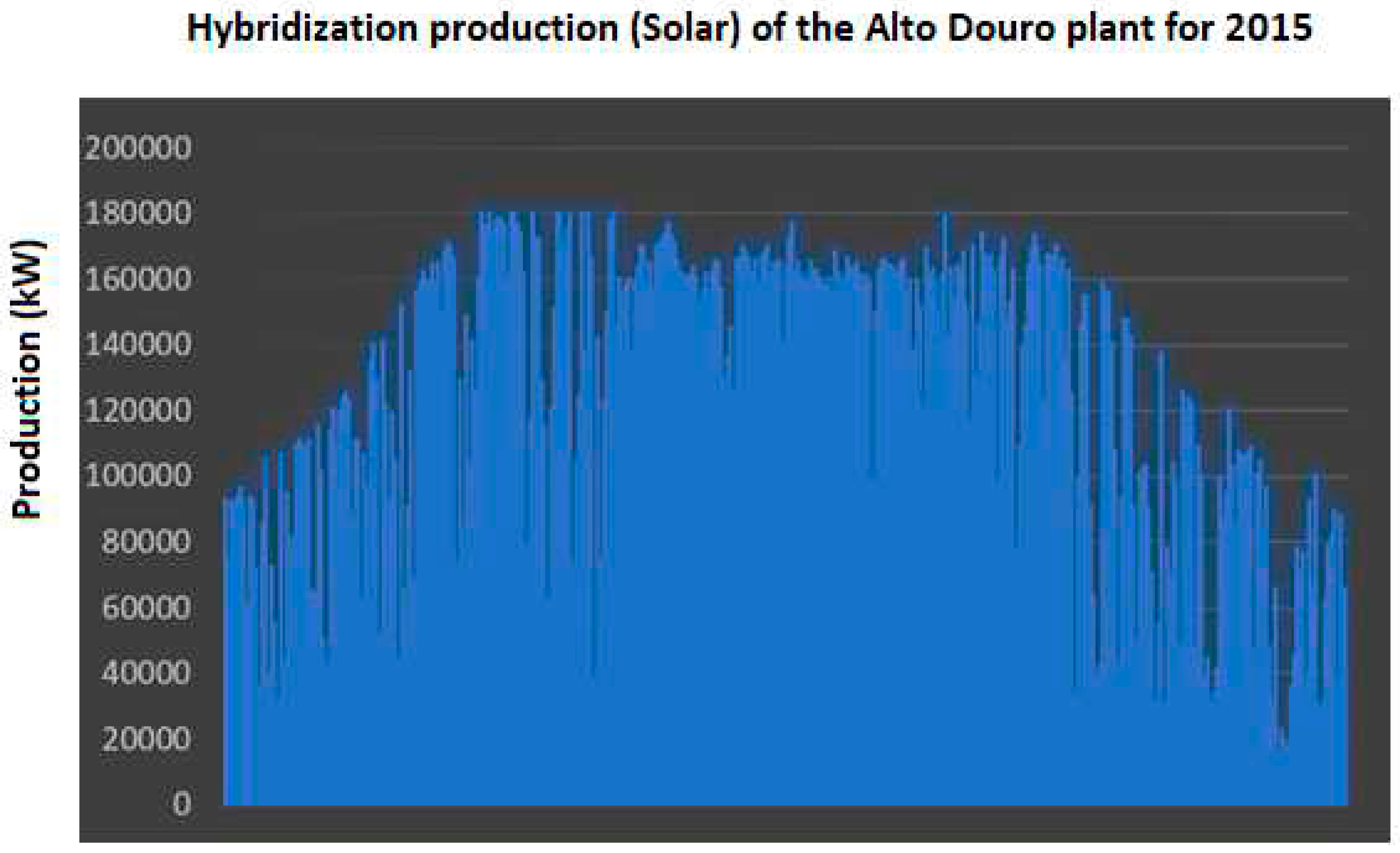Click the word Hybridization in the title
Screen dimensions: 1400x853
(x=302, y=29)
